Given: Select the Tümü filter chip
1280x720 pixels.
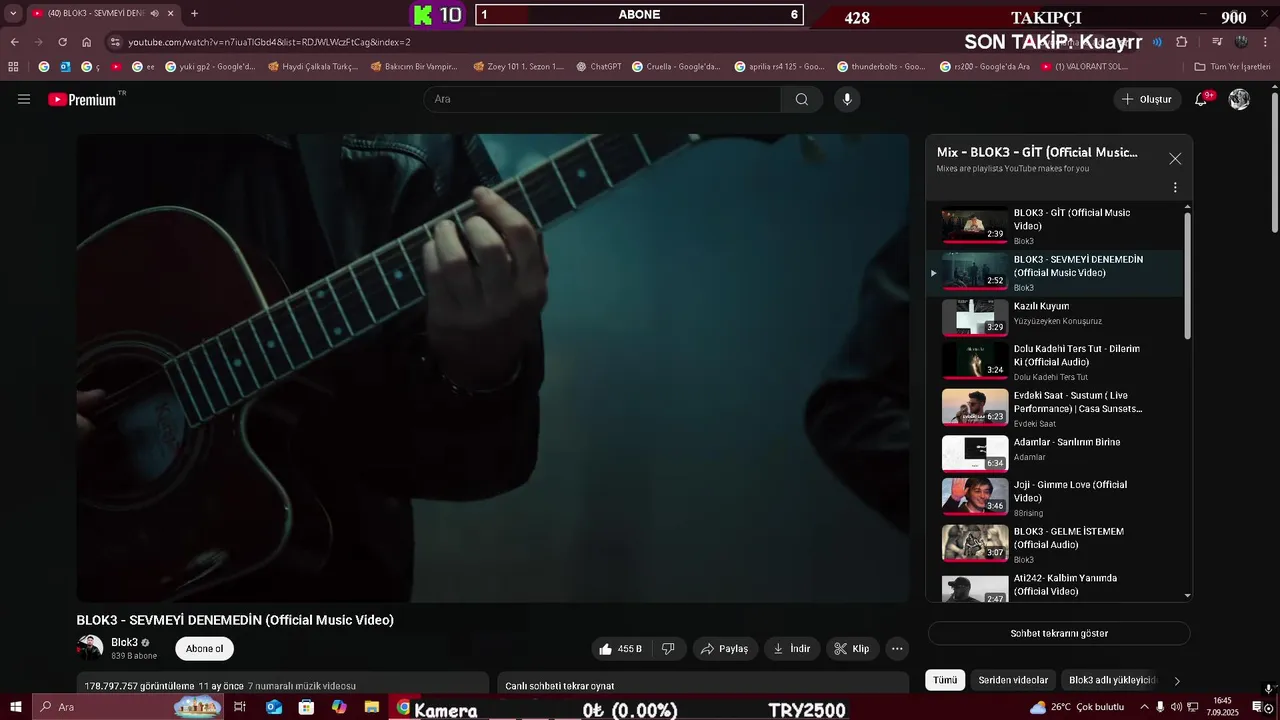Looking at the screenshot, I should click(x=945, y=680).
